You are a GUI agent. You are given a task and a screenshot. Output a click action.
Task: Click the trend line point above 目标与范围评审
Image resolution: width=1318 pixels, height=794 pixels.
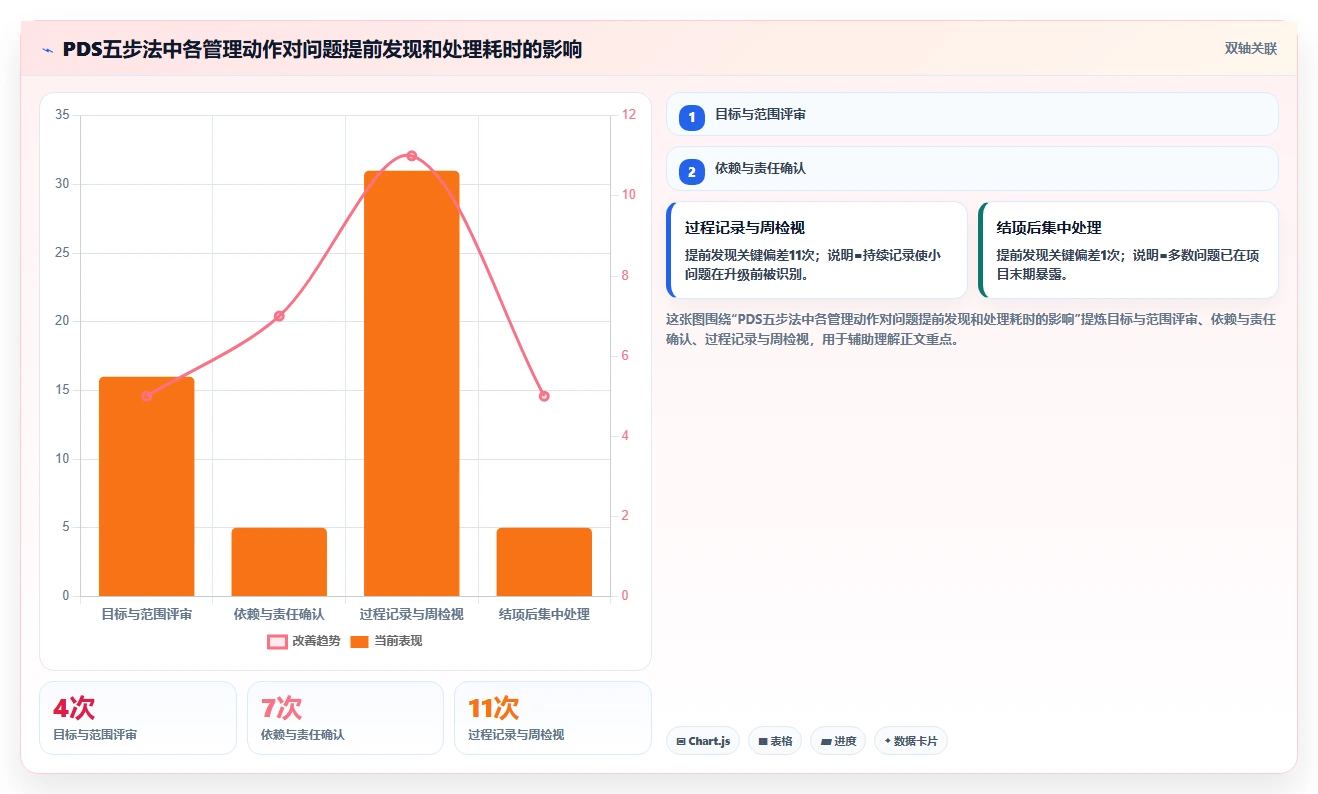tap(146, 396)
